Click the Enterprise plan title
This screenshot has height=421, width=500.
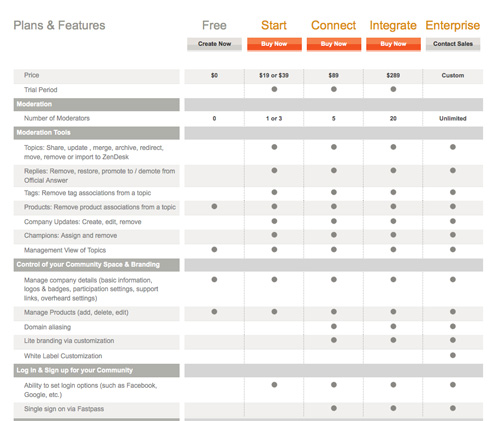click(453, 25)
